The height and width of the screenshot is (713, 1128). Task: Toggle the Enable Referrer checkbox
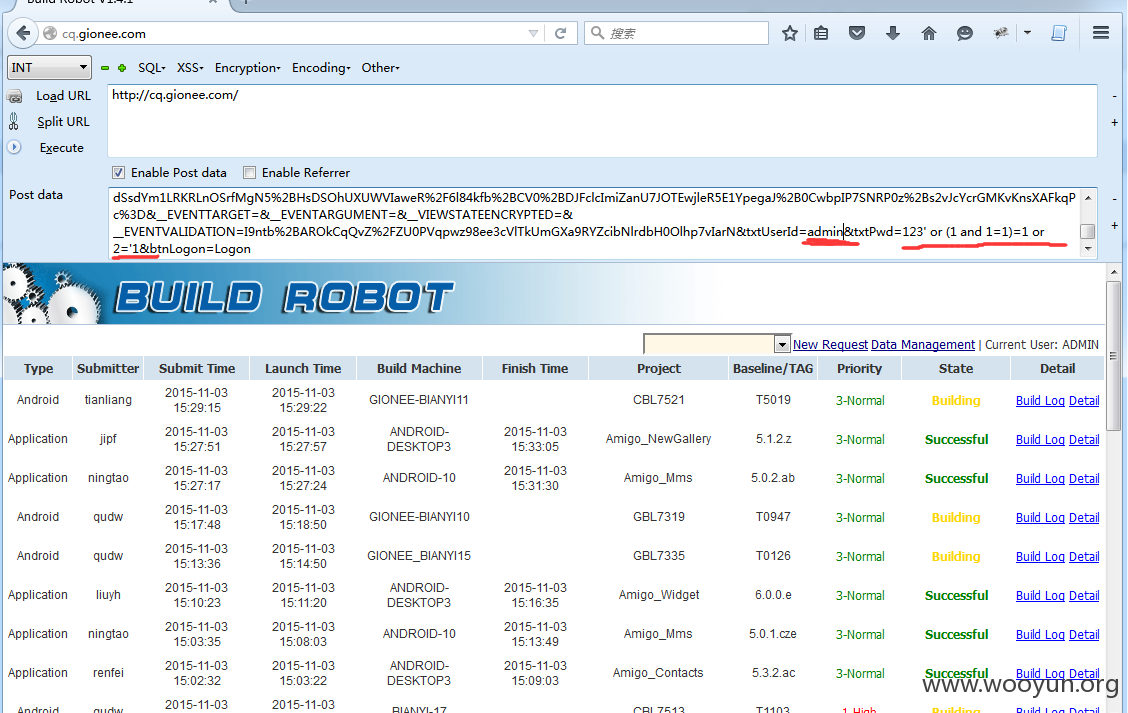click(250, 173)
